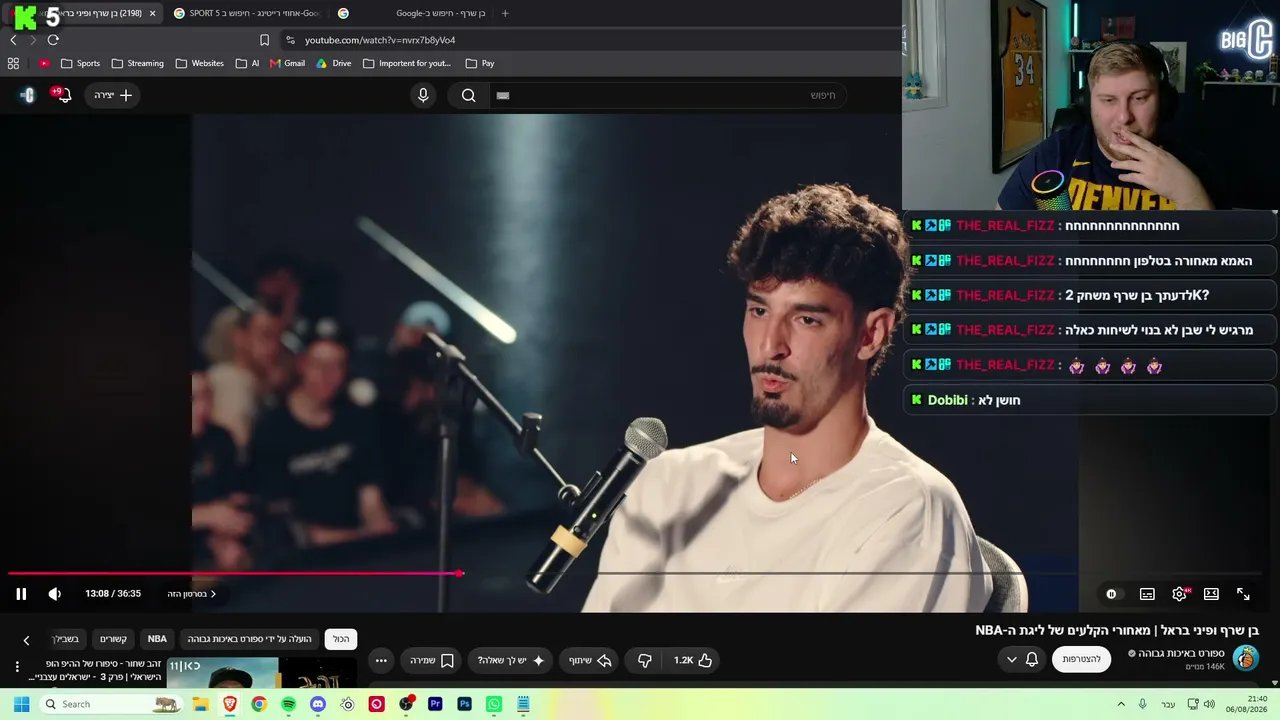
Task: Open WhatsApp from the taskbar
Action: (493, 704)
